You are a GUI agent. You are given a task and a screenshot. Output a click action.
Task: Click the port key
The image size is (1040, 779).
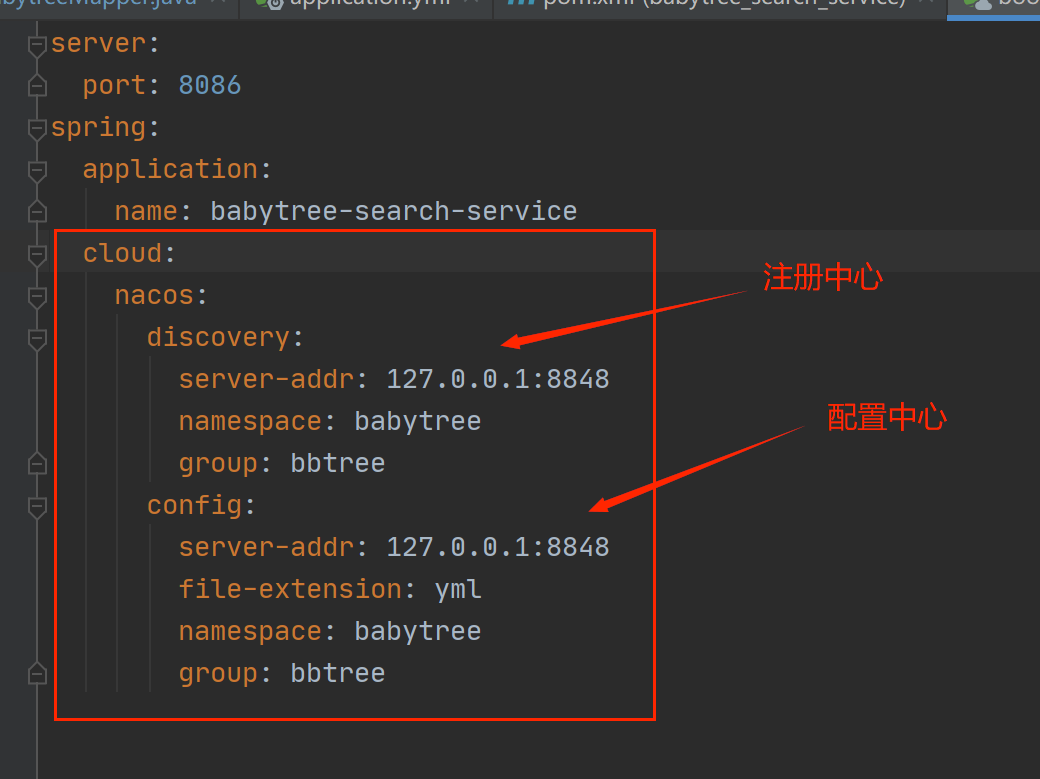(114, 86)
